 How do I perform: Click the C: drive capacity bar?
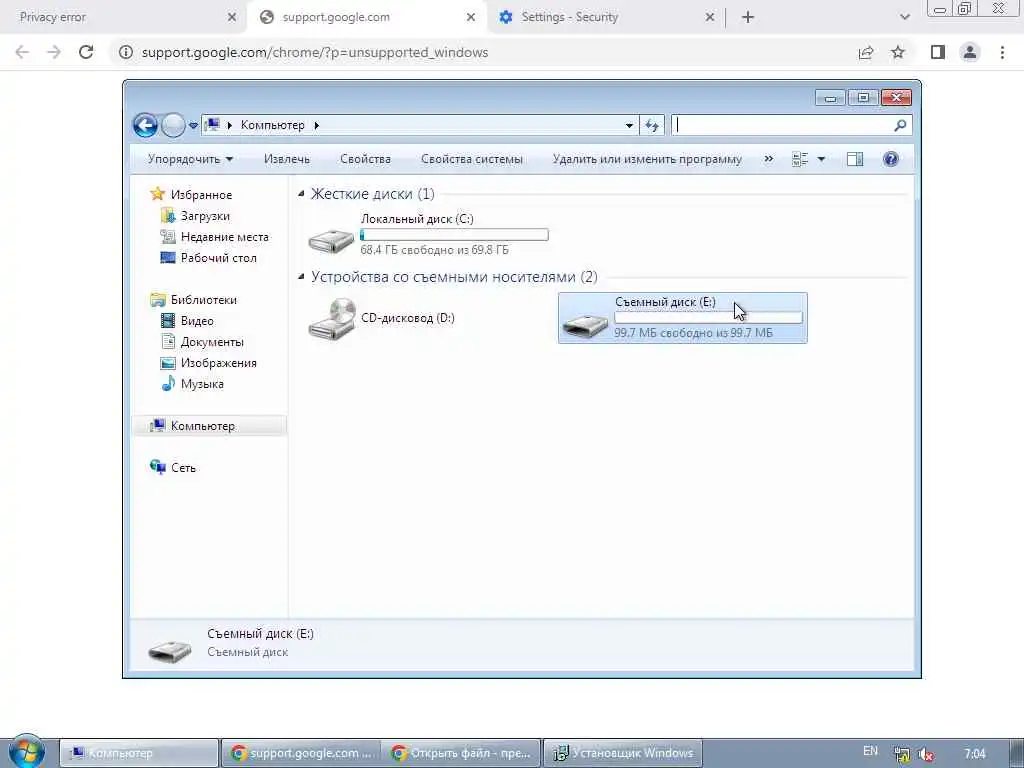point(455,234)
